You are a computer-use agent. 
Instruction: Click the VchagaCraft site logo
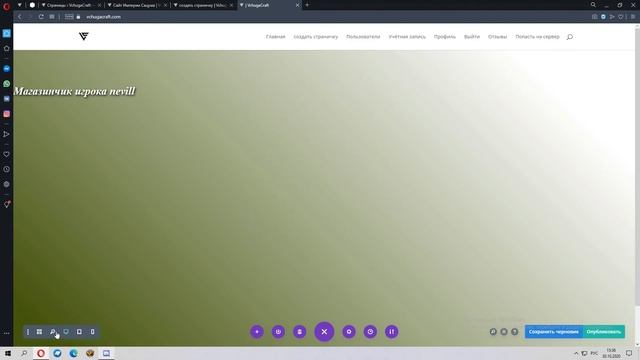coord(84,36)
